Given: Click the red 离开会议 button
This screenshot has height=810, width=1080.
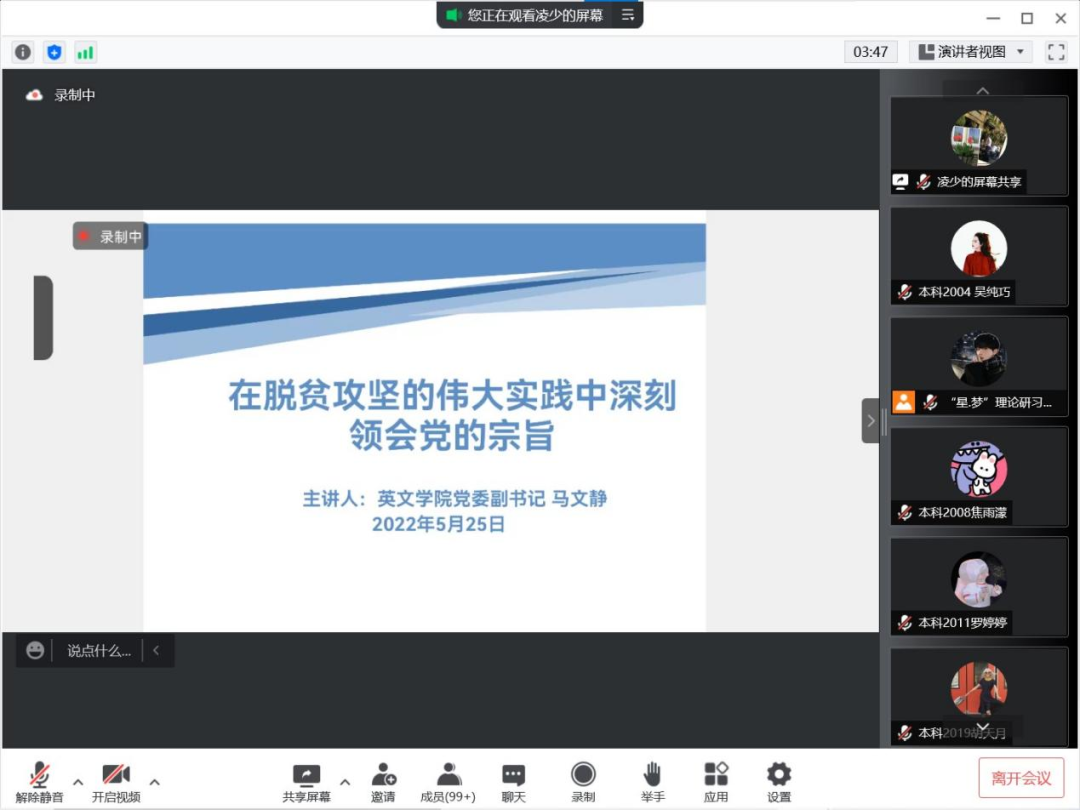Looking at the screenshot, I should tap(1021, 778).
